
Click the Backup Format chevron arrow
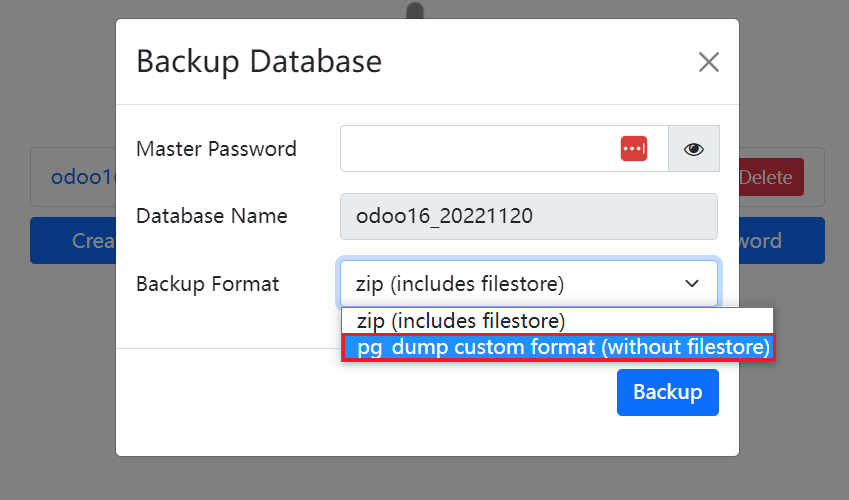692,284
